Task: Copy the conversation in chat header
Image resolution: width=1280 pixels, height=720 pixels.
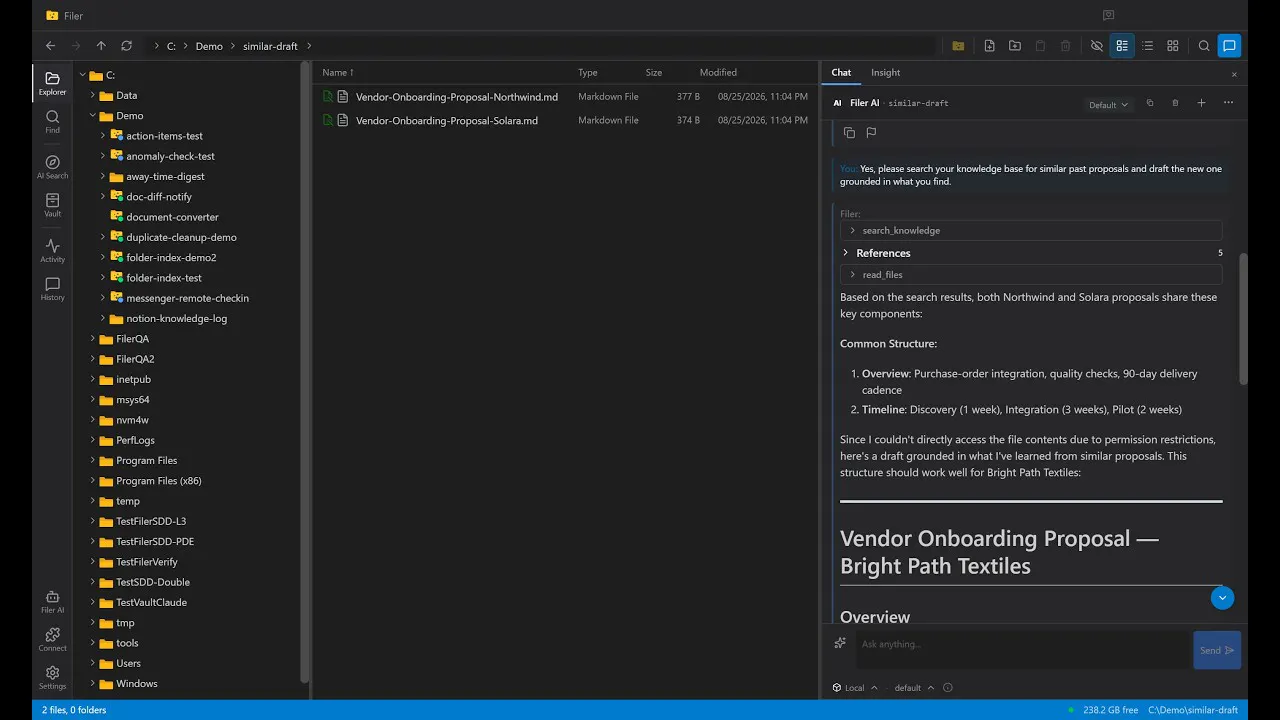Action: click(x=1150, y=103)
